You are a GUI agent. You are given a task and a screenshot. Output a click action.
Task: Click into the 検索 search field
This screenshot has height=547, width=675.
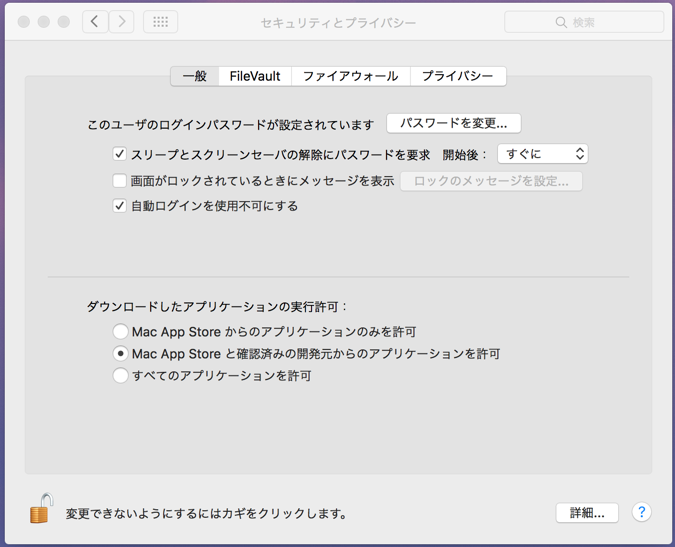(x=584, y=22)
